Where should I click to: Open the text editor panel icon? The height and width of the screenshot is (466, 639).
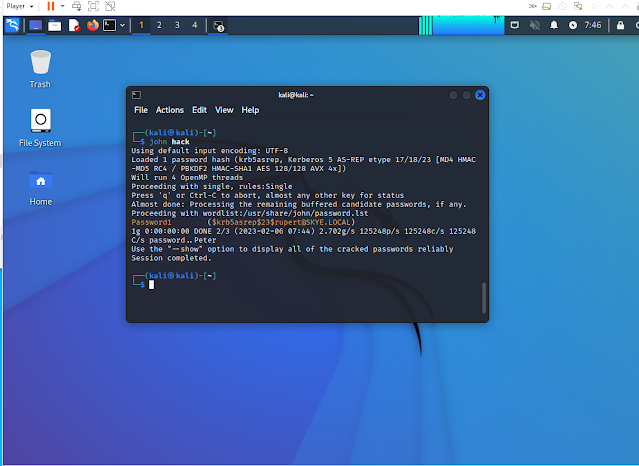(74, 25)
